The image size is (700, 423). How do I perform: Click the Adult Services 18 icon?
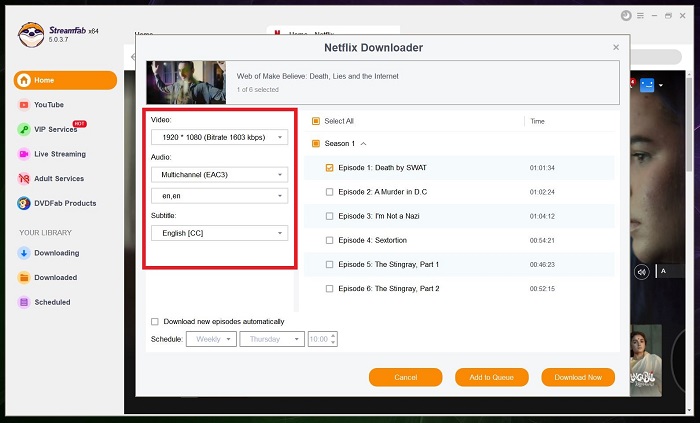[24, 178]
